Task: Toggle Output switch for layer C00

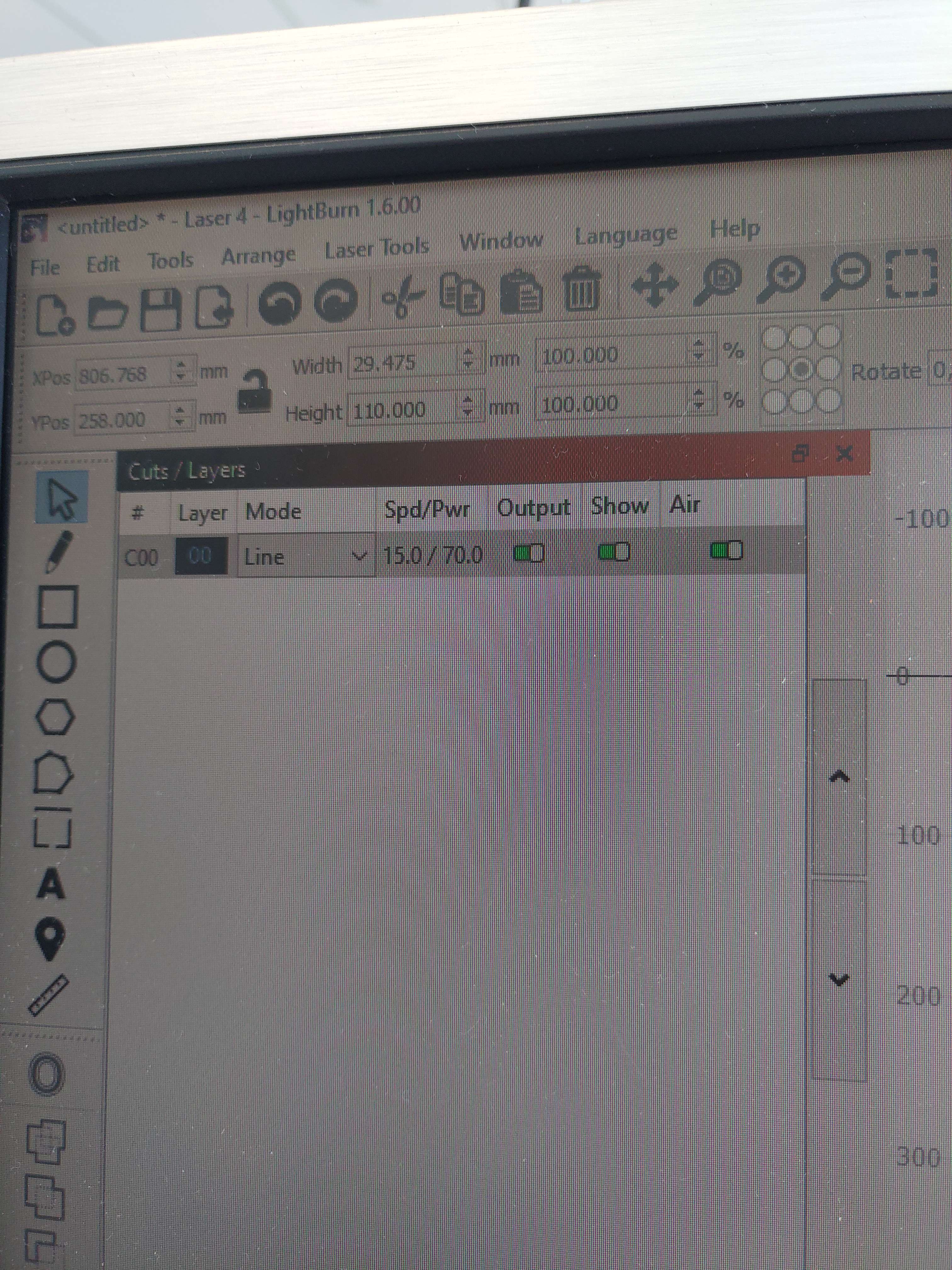Action: [529, 553]
